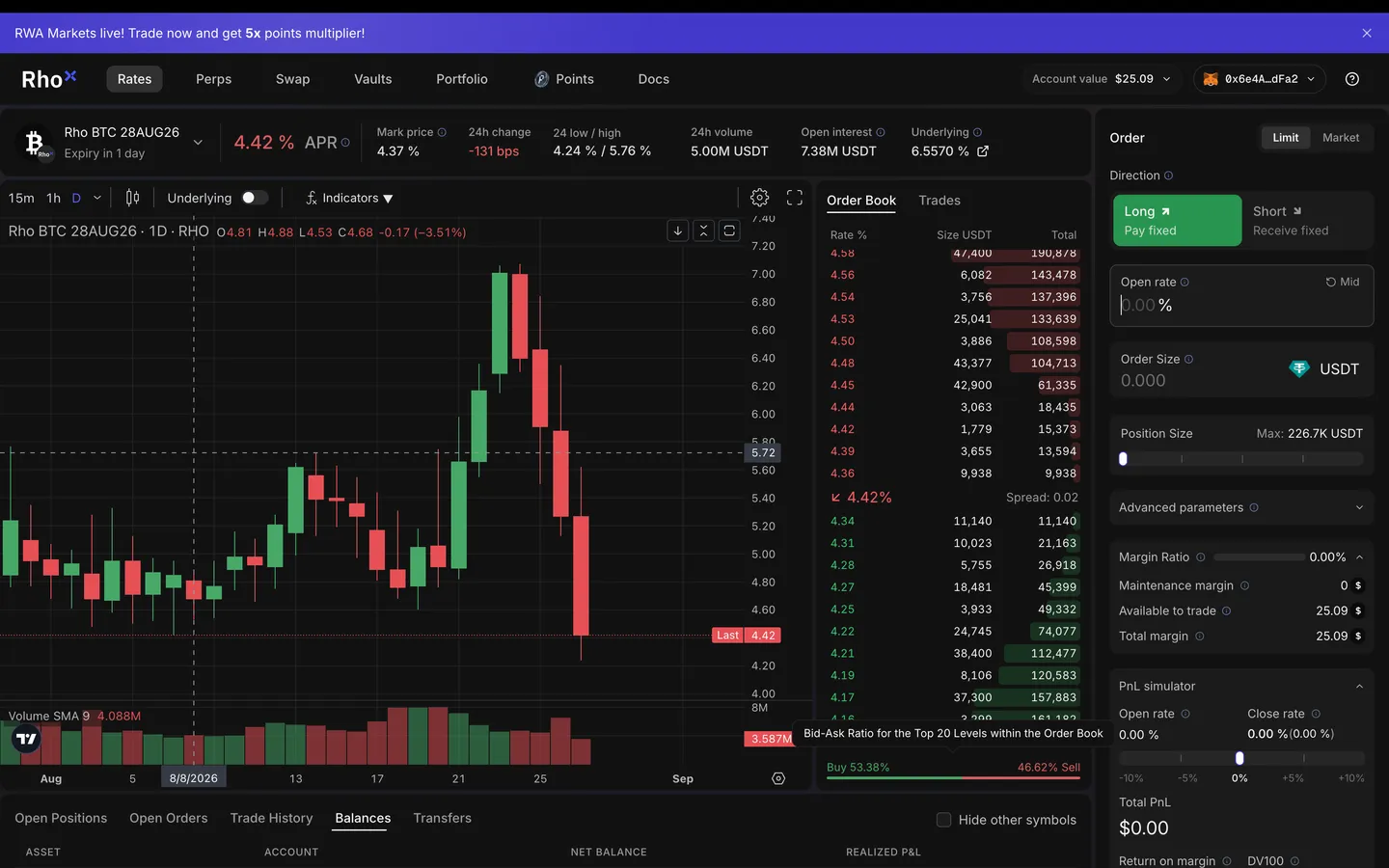Image resolution: width=1389 pixels, height=868 pixels.
Task: Click the Position Size slider handle
Action: [x=1123, y=459]
